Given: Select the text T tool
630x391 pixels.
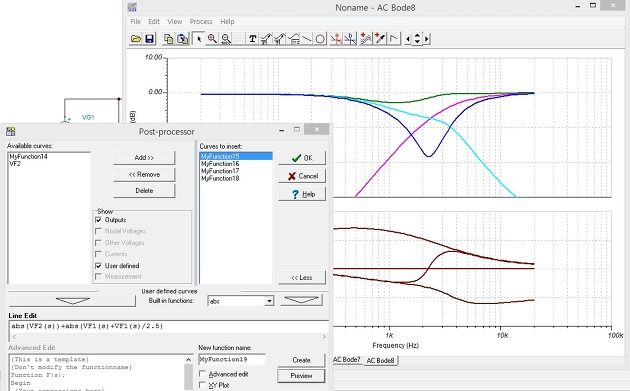Looking at the screenshot, I should tap(252, 39).
